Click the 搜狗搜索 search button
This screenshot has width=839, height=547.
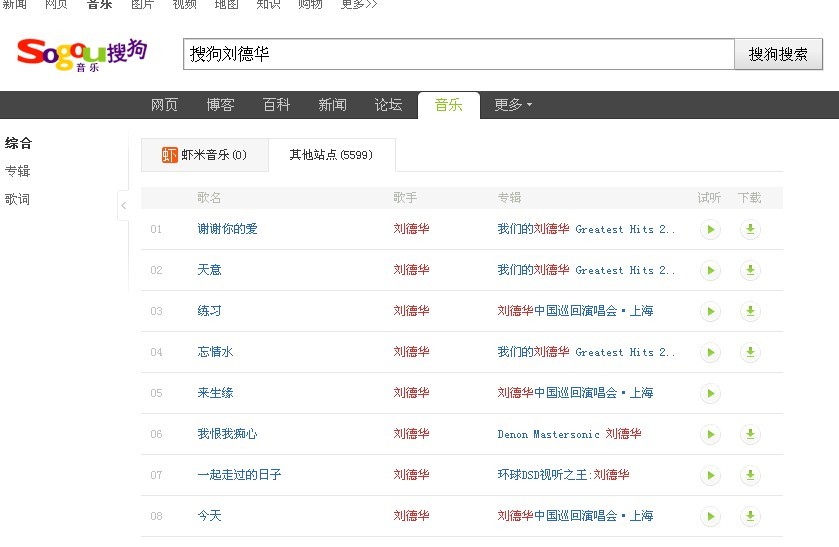(778, 54)
